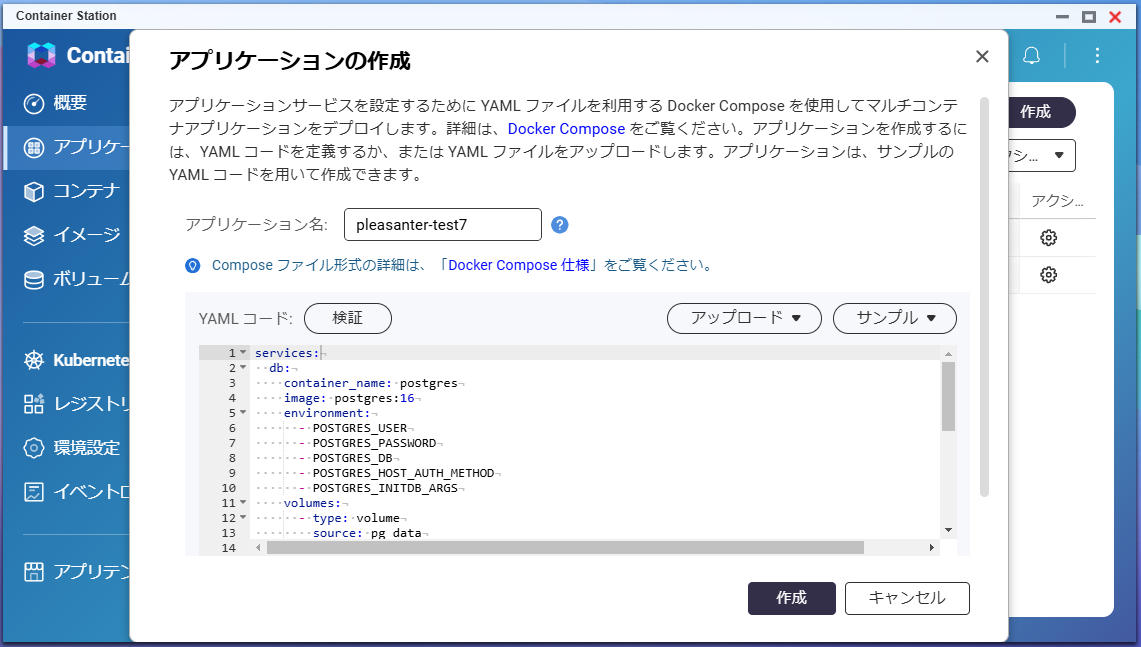1141x647 pixels.
Task: Click the editor scroll down arrow
Action: (948, 531)
